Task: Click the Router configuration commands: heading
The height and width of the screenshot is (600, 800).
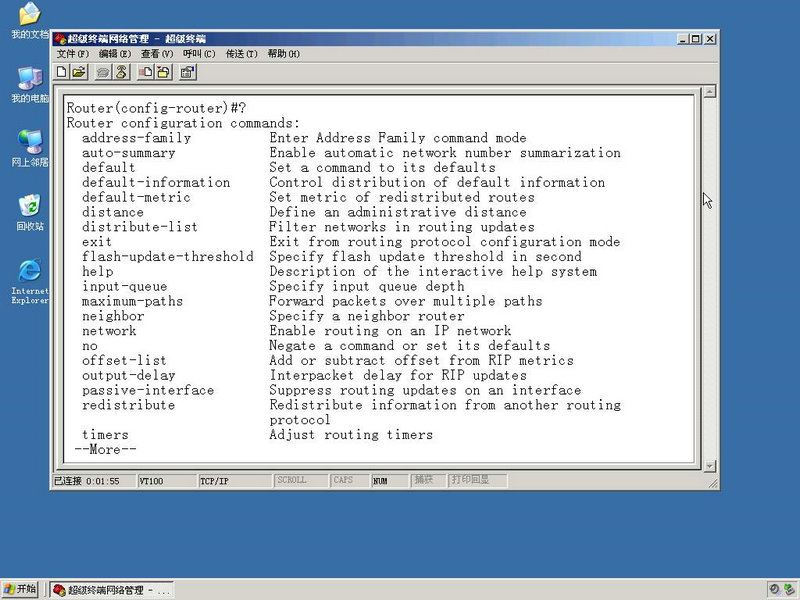Action: (x=184, y=123)
